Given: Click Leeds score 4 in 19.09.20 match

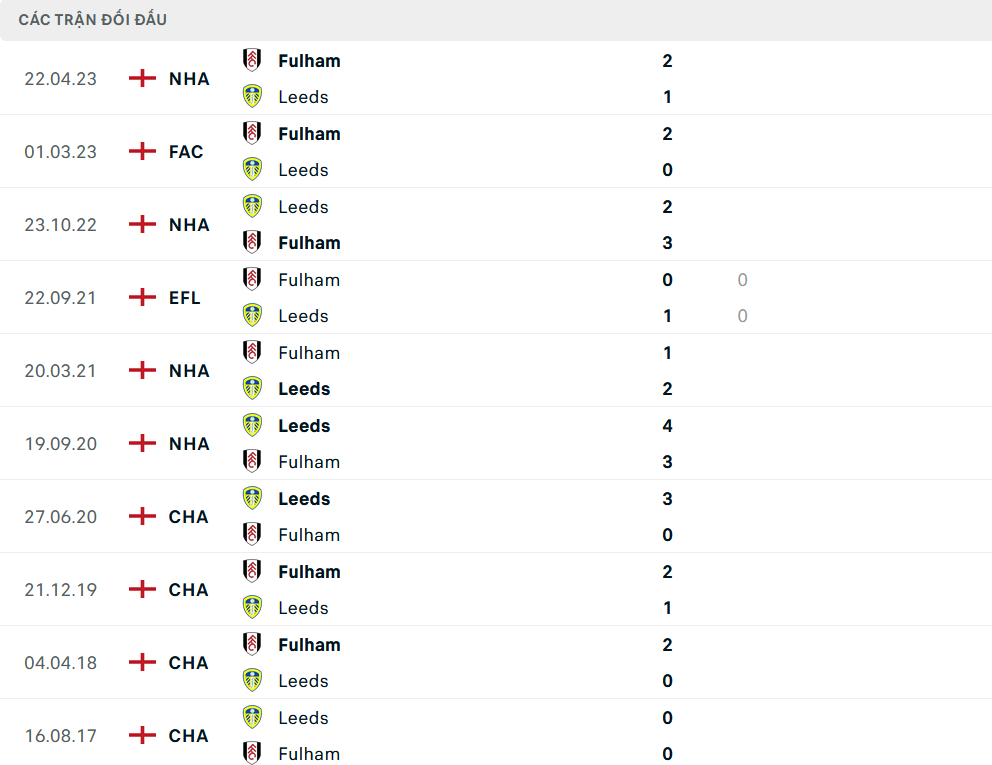Looking at the screenshot, I should (667, 426).
